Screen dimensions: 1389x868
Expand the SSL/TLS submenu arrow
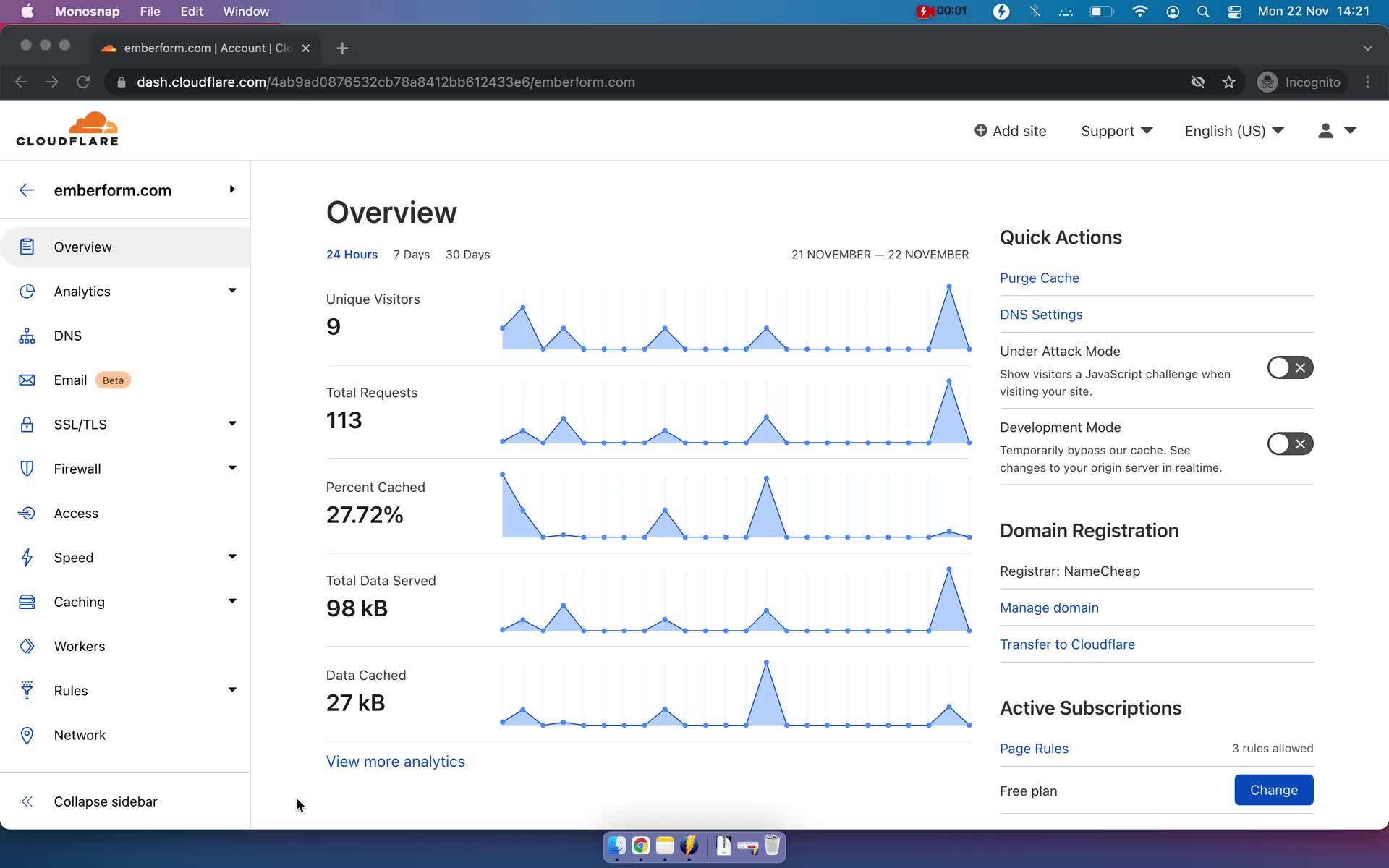[x=232, y=424]
